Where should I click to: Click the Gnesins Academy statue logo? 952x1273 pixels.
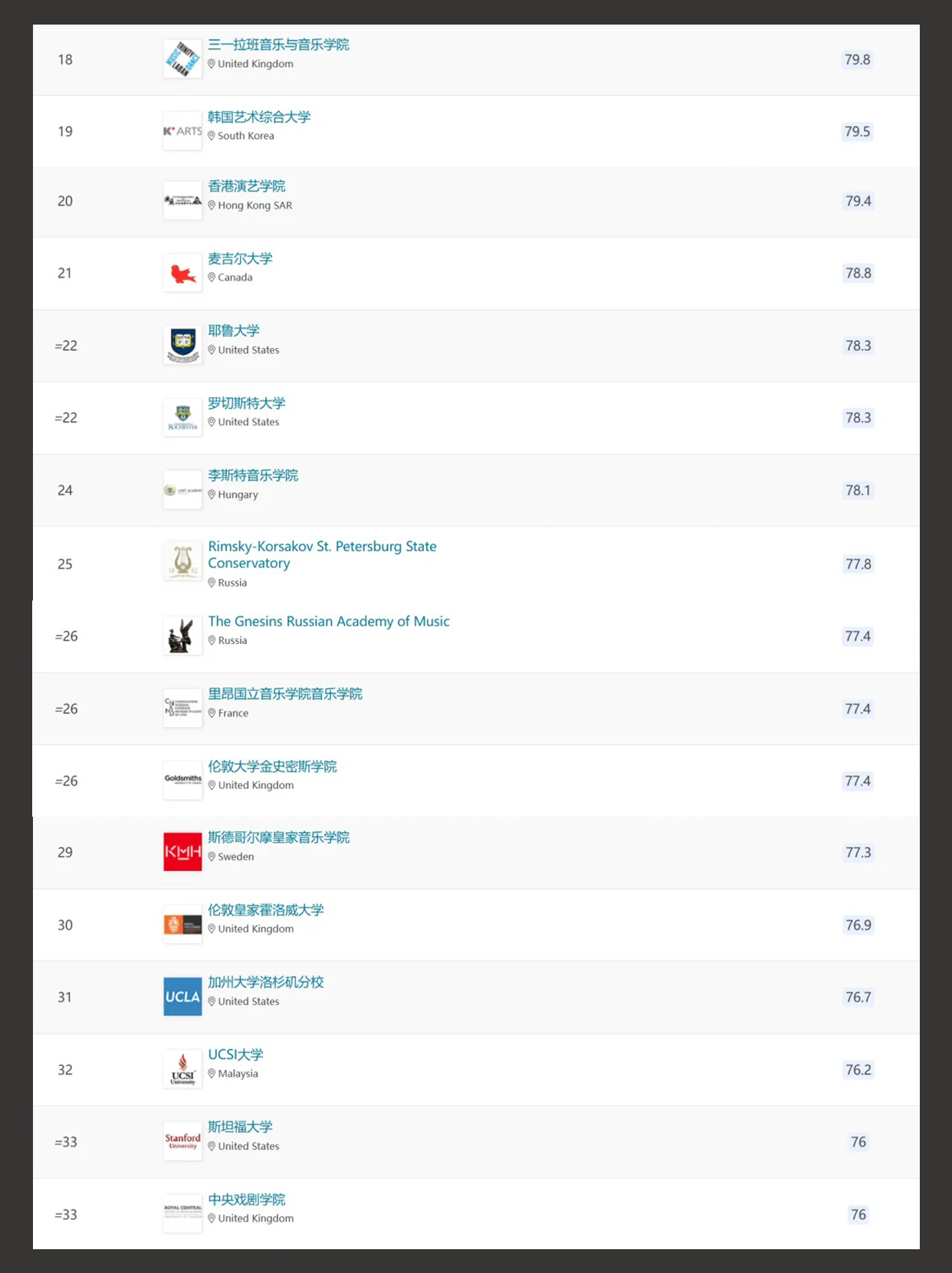tap(181, 636)
